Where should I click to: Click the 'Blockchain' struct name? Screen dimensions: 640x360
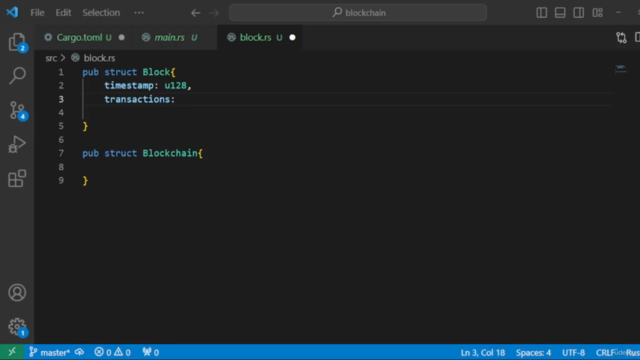[170, 153]
